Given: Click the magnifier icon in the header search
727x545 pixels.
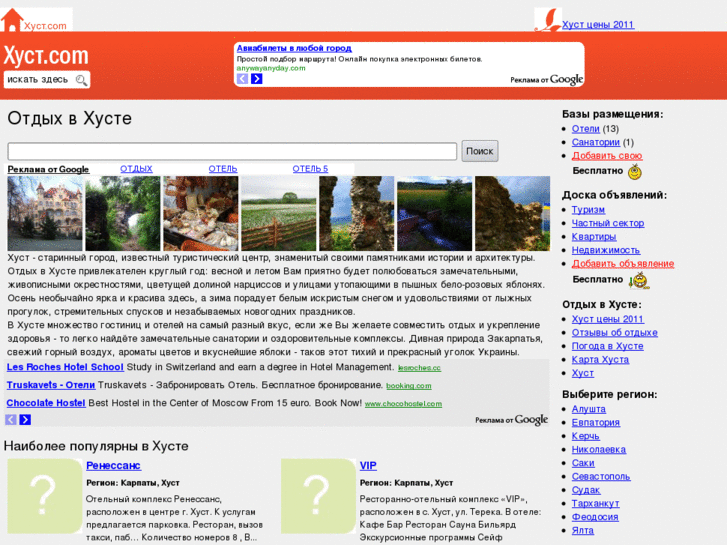Looking at the screenshot, I should (x=81, y=80).
